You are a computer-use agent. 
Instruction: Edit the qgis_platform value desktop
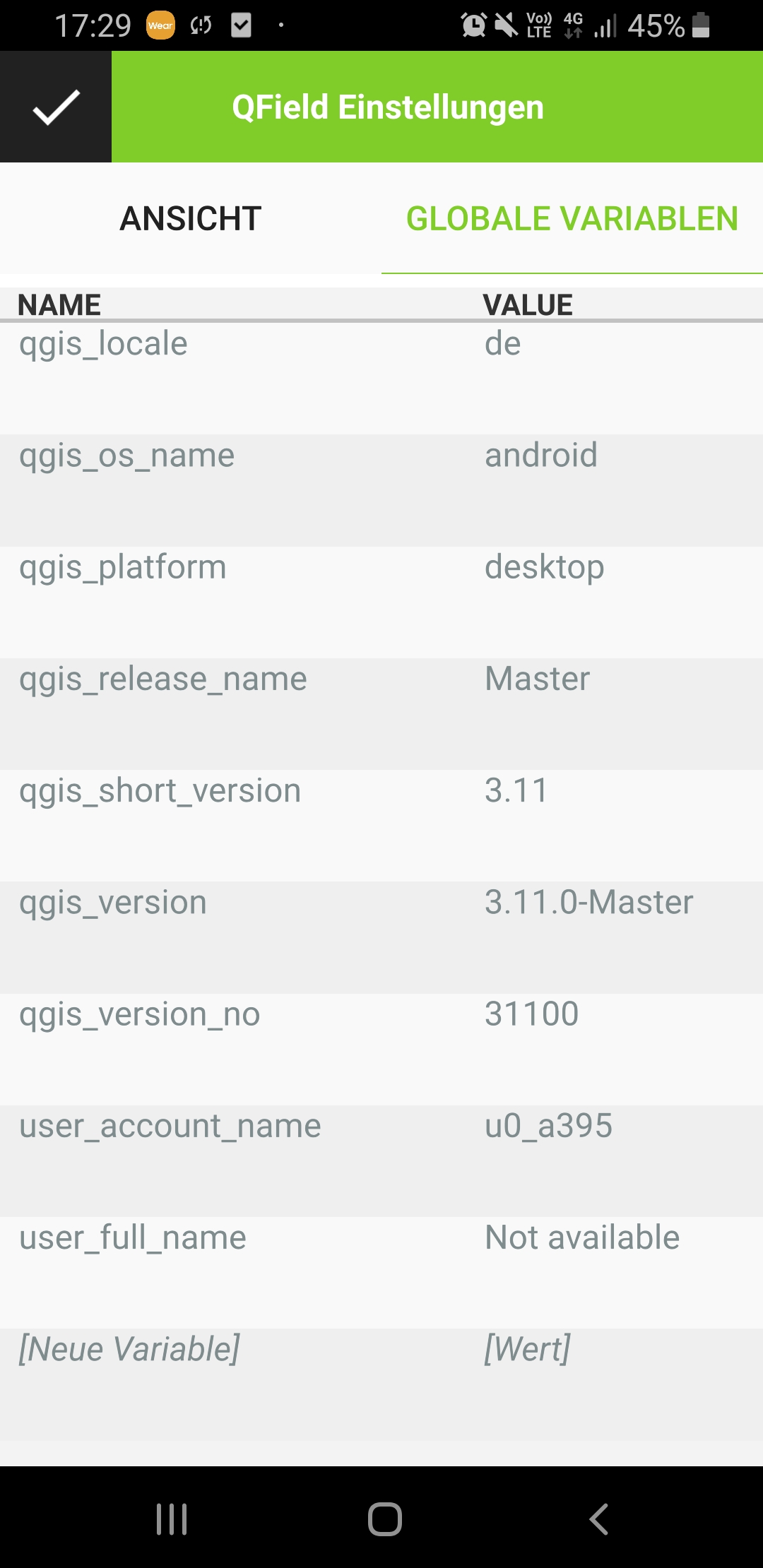pos(545,566)
